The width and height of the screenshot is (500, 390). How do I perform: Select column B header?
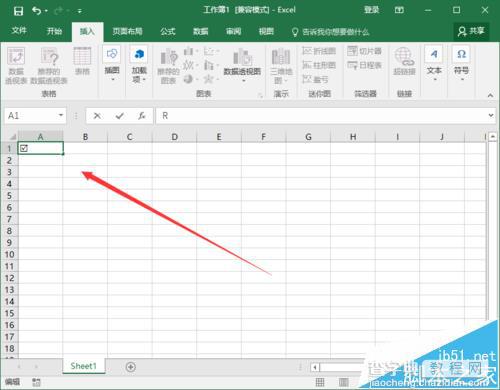(85, 137)
